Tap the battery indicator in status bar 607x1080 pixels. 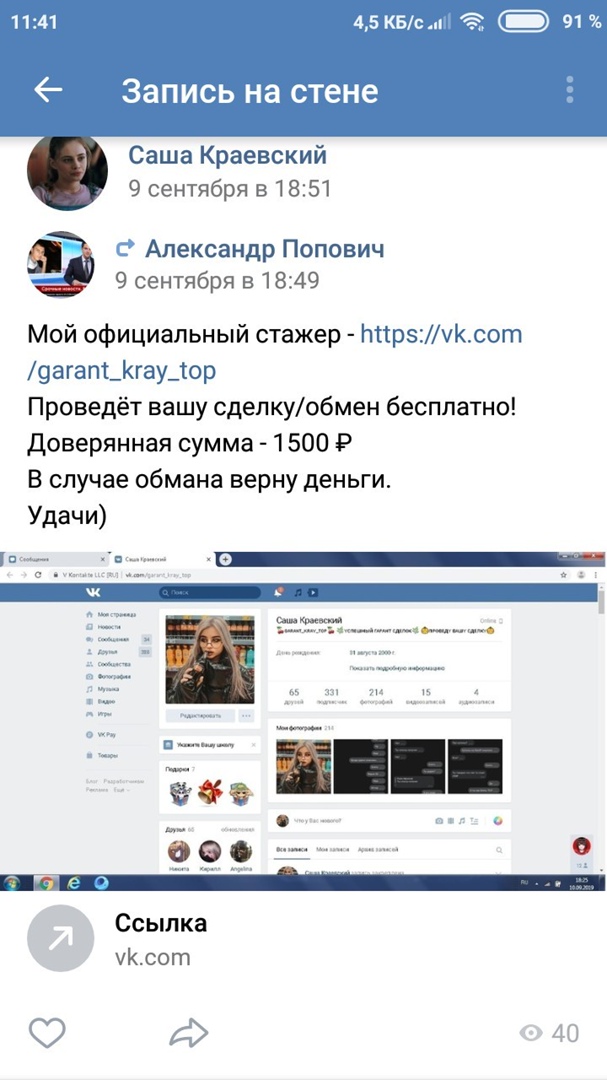[x=522, y=21]
